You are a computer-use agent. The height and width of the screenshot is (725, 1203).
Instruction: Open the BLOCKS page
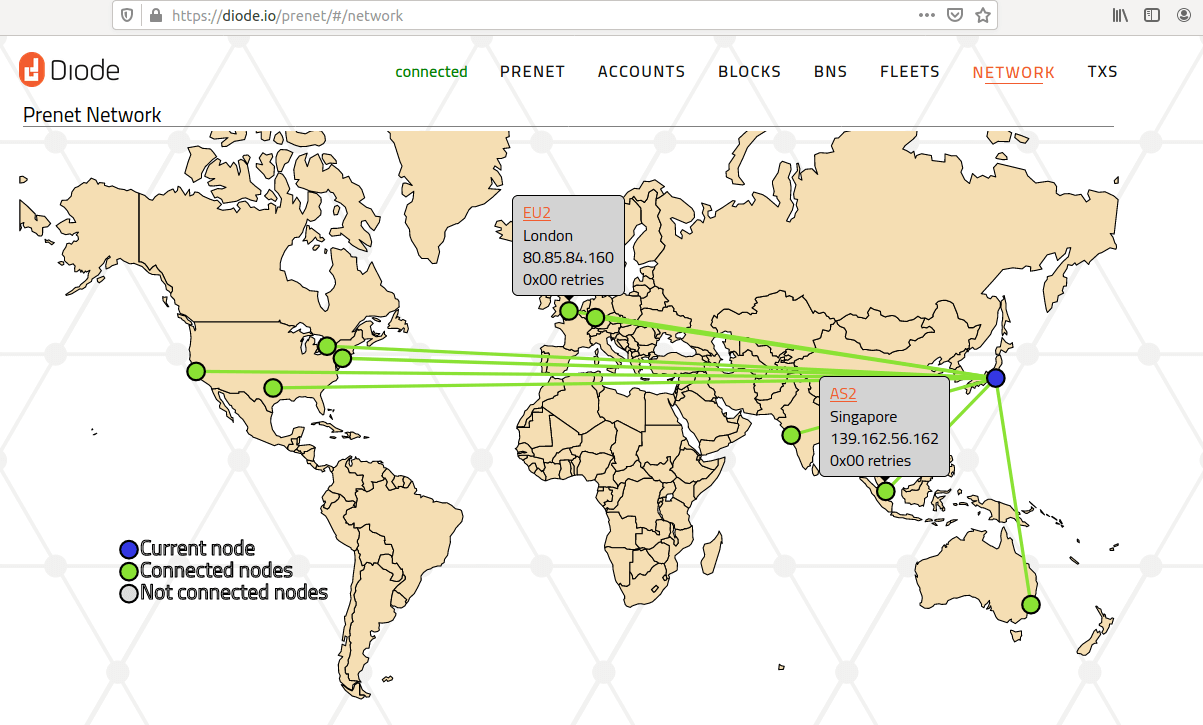click(749, 72)
